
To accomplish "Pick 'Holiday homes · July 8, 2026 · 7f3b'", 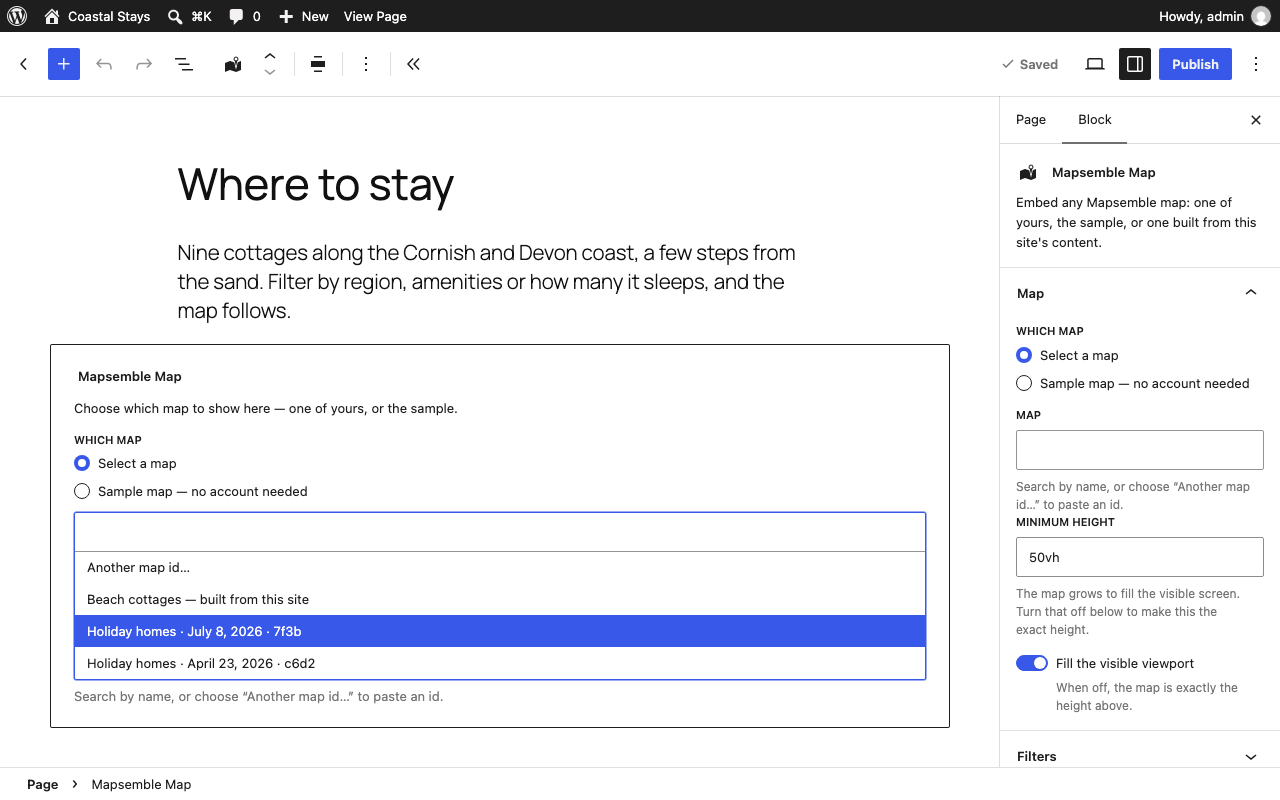I will (500, 631).
